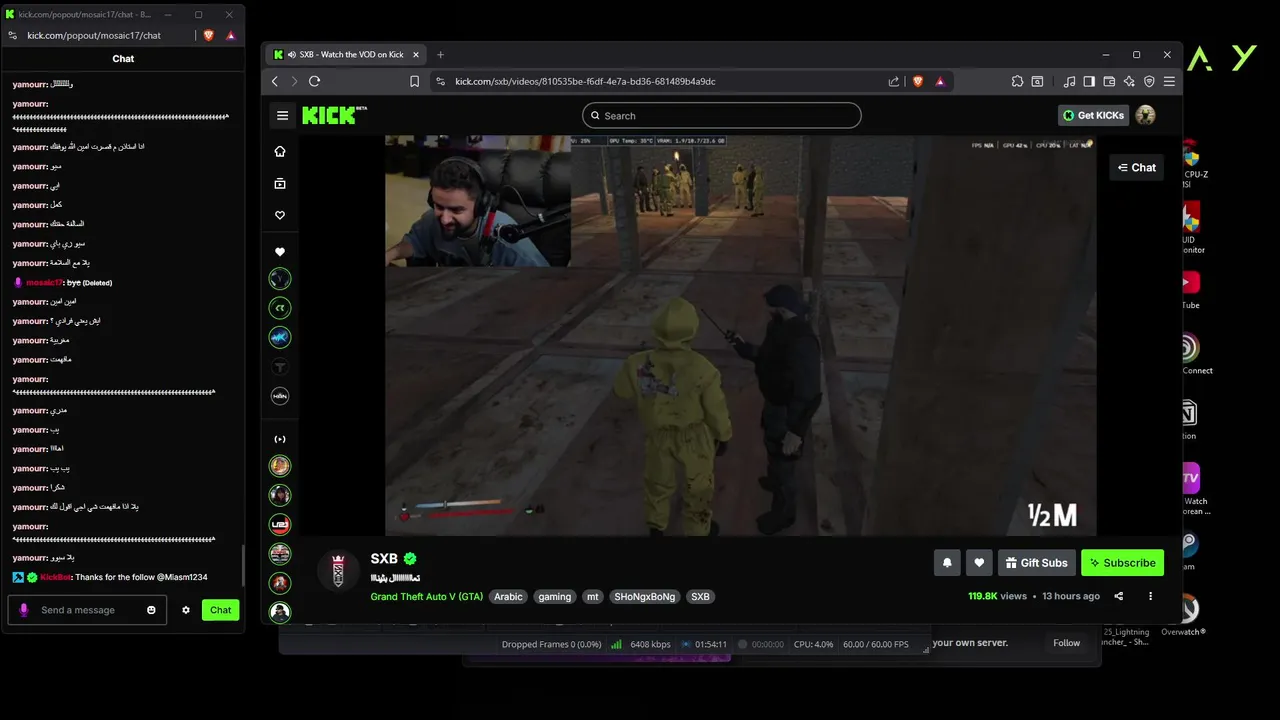Select the Arabic tag
1280x720 pixels.
click(508, 597)
